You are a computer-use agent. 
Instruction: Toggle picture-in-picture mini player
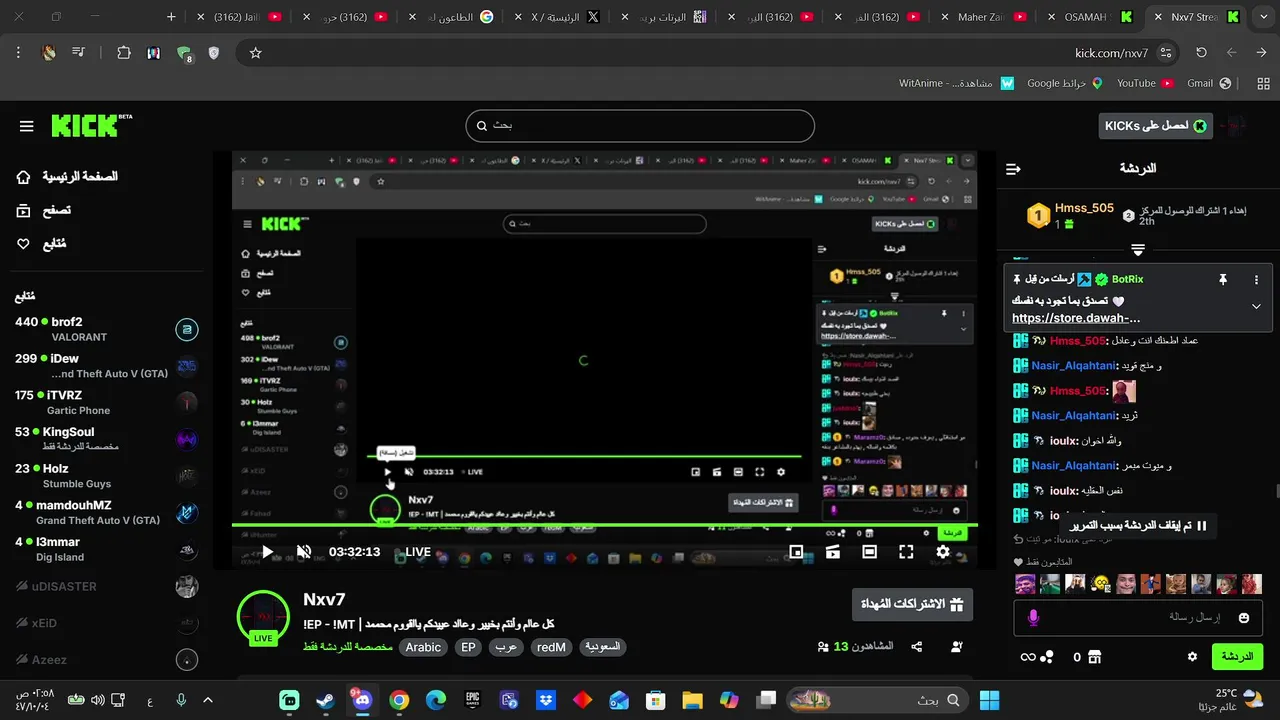pyautogui.click(x=796, y=552)
